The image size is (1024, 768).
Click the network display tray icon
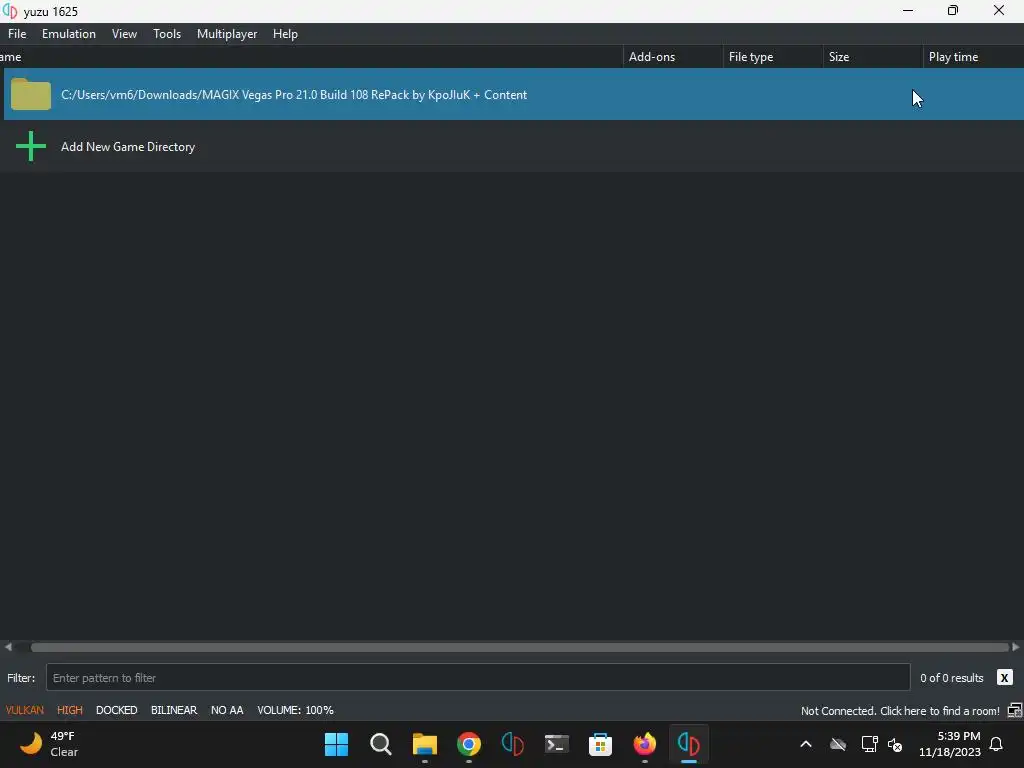pos(869,744)
